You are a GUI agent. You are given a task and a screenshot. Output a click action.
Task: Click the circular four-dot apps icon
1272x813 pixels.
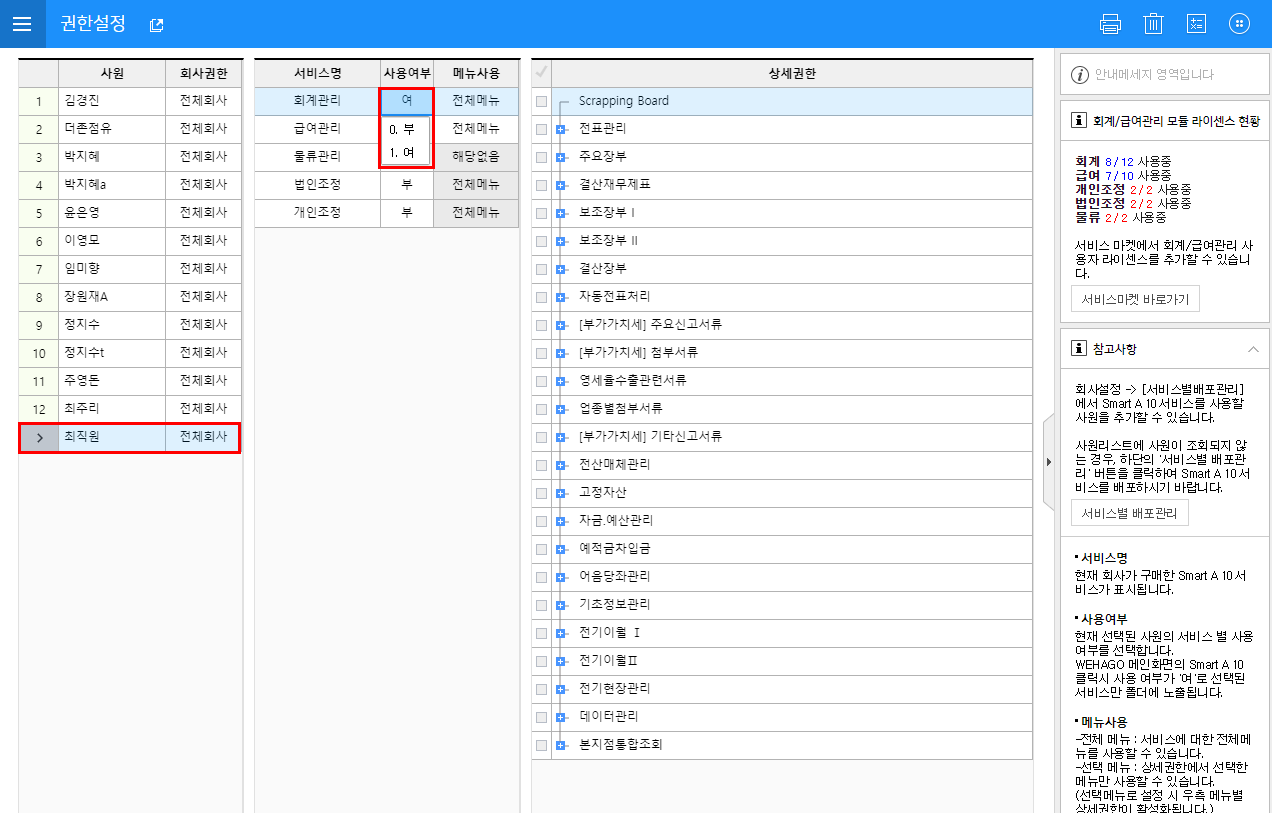coord(1239,24)
